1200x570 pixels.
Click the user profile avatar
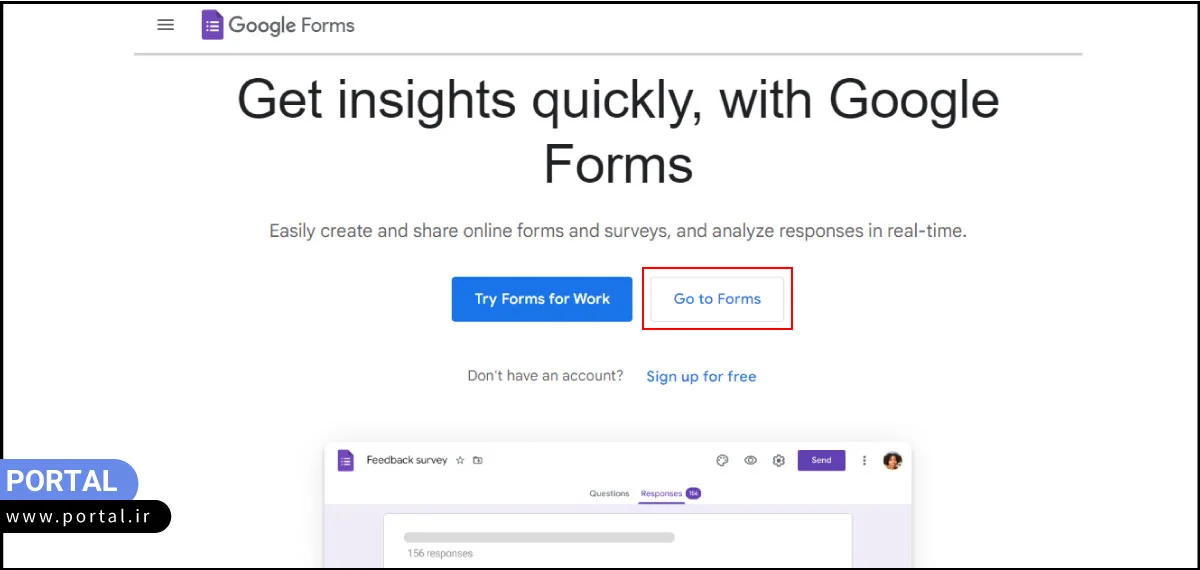pos(892,460)
